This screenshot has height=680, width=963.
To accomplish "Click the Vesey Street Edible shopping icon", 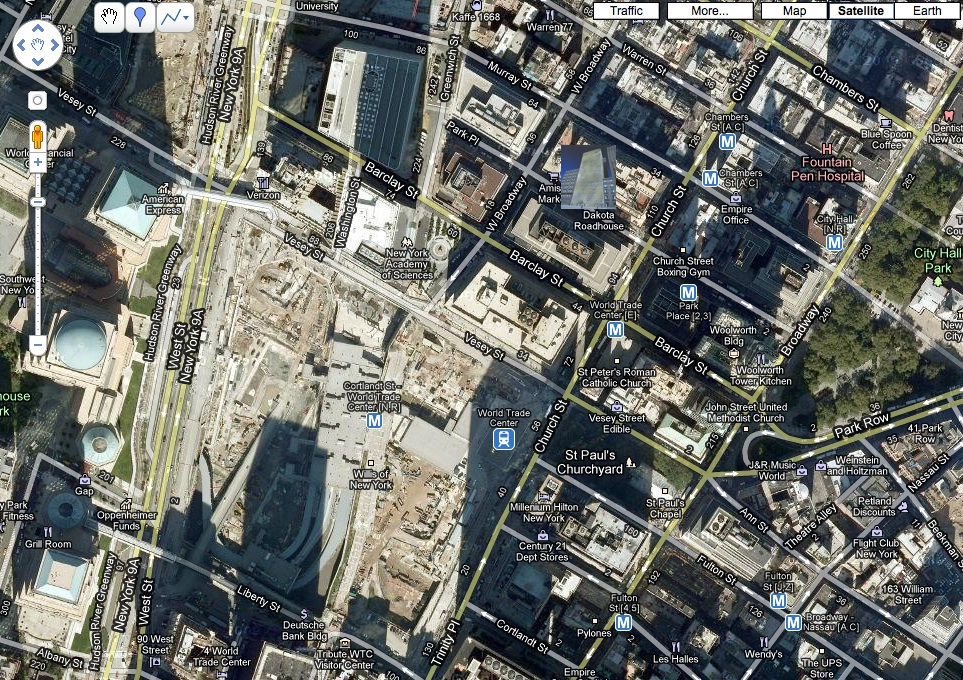I will point(617,406).
